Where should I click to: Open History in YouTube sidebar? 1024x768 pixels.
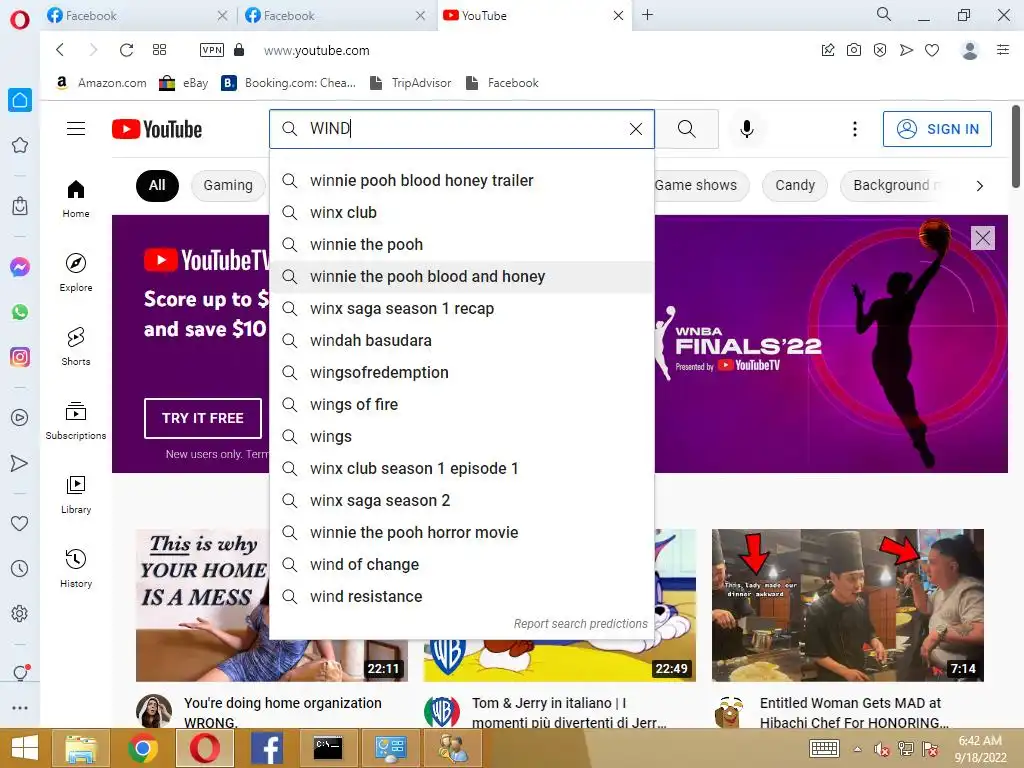(x=76, y=568)
